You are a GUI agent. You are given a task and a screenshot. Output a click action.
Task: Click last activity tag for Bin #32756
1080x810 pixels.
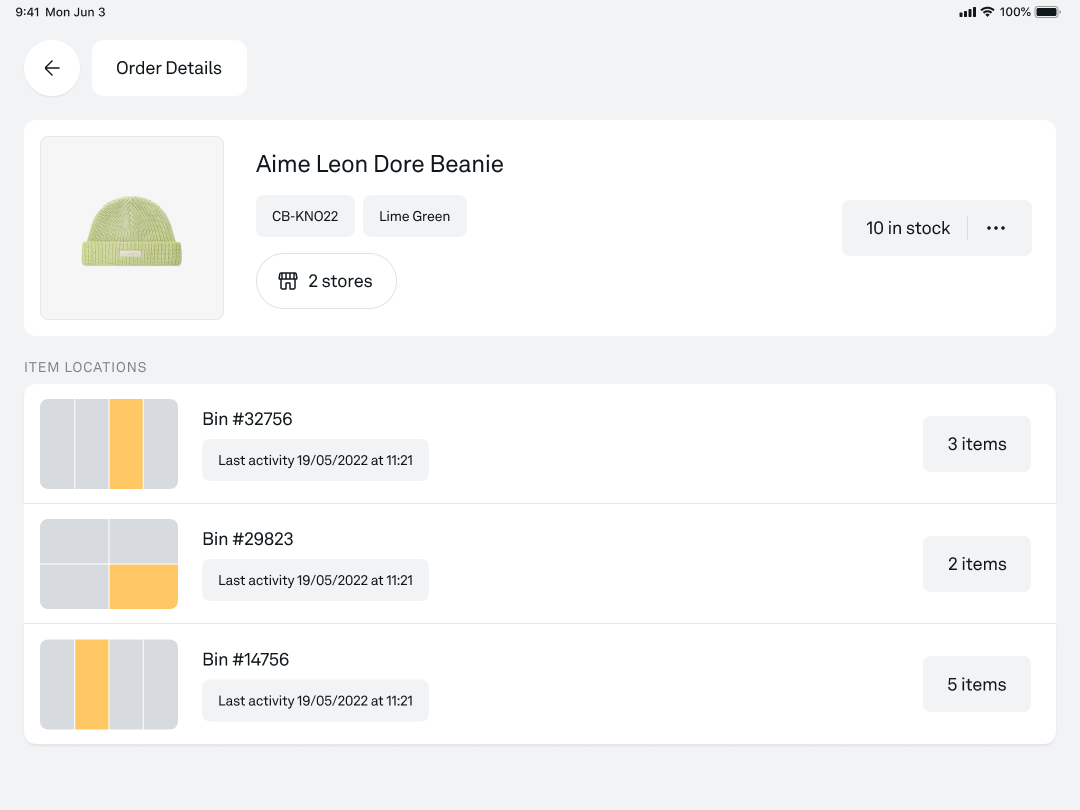tap(315, 460)
